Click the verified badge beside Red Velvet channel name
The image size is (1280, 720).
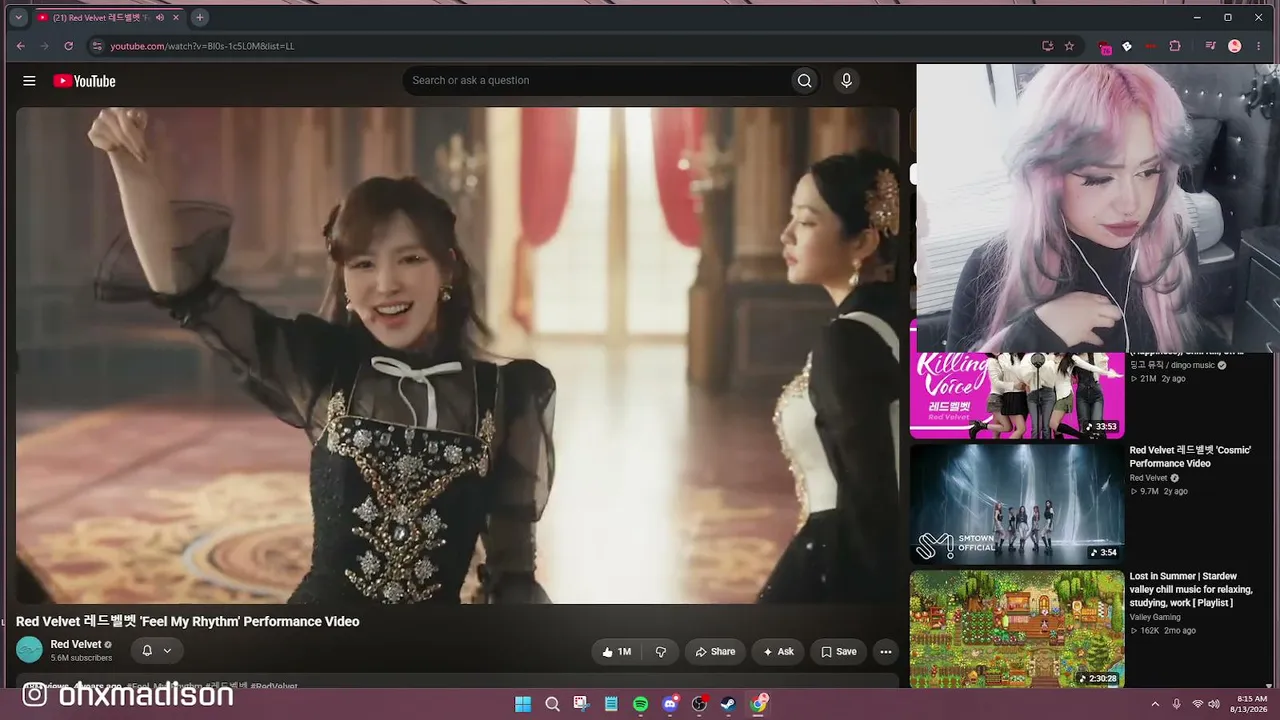(108, 645)
